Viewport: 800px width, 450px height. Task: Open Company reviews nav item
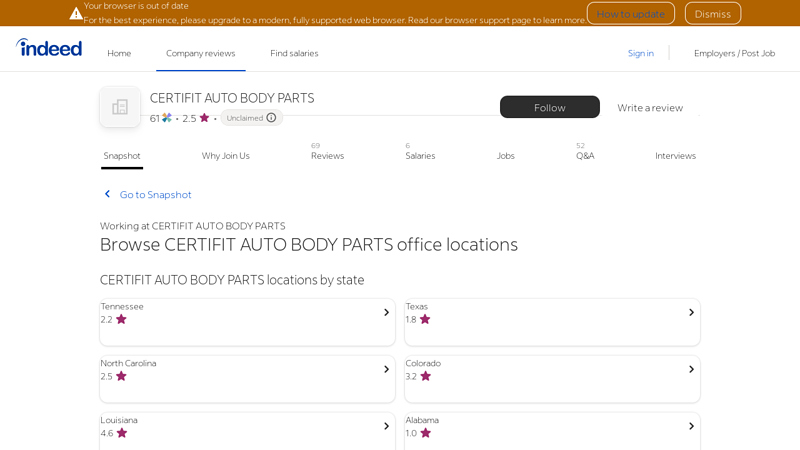coord(201,53)
